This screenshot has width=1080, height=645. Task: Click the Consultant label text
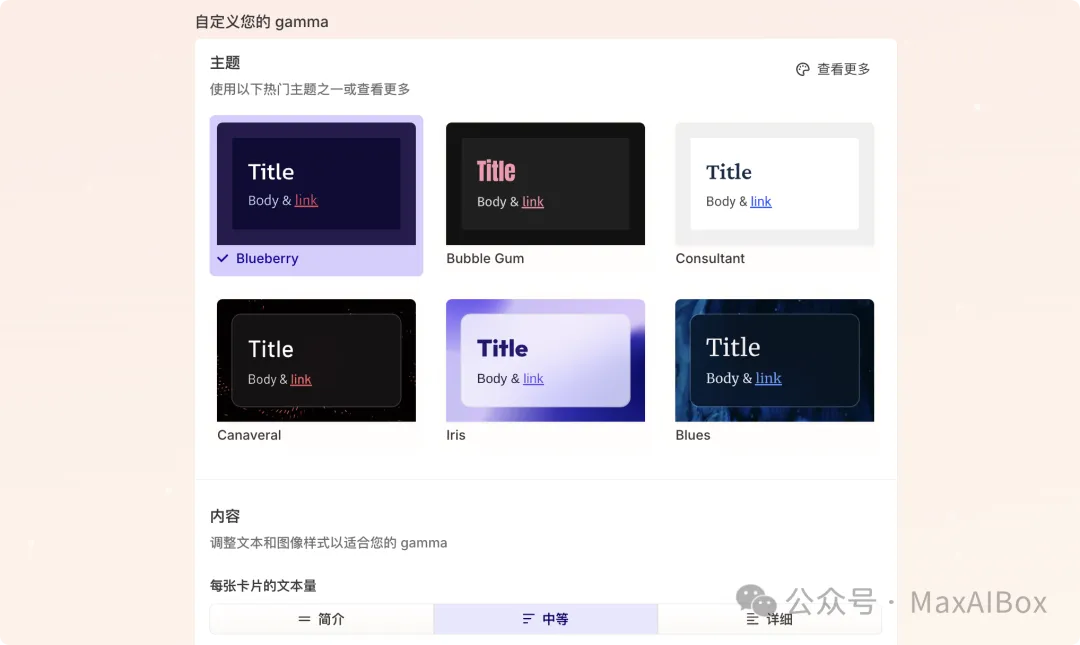click(x=710, y=258)
